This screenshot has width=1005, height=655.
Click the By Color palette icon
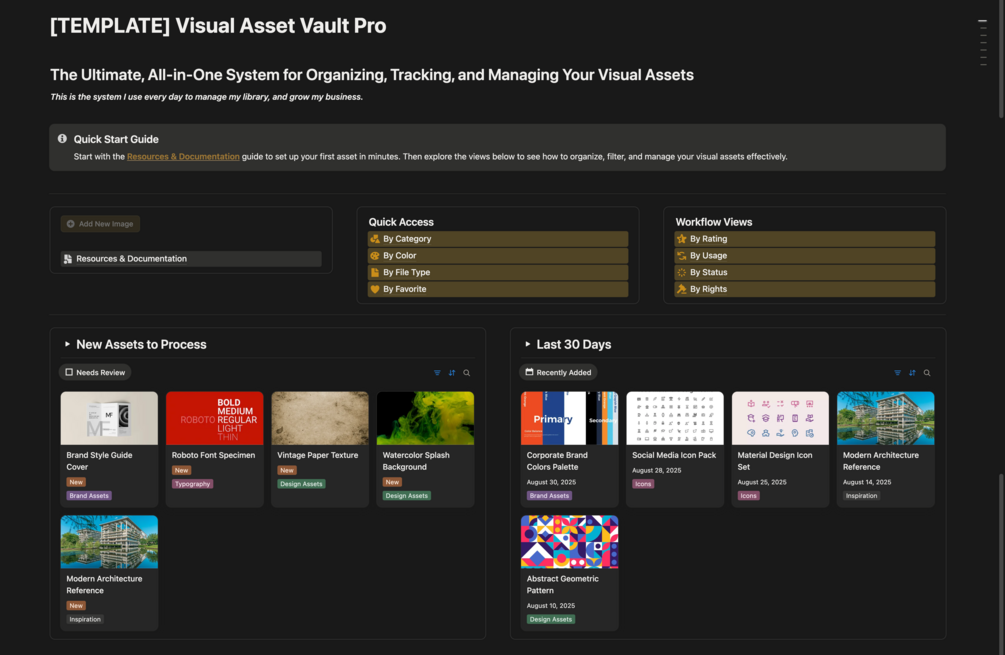[x=375, y=255]
